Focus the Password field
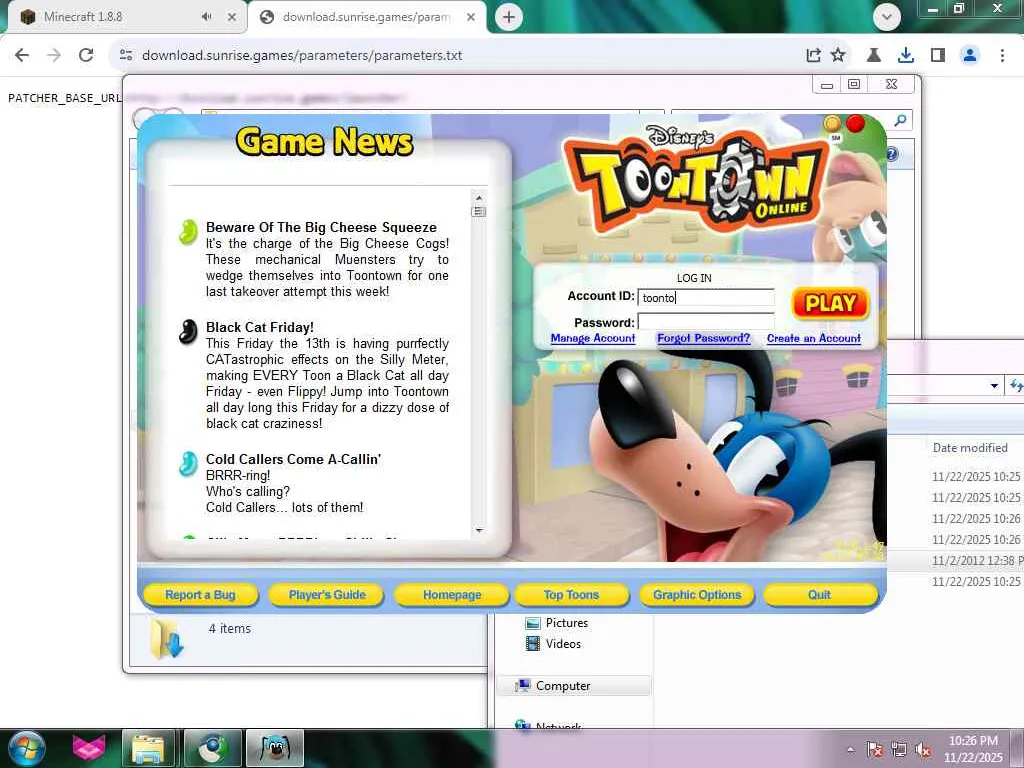The width and height of the screenshot is (1024, 768). (706, 321)
